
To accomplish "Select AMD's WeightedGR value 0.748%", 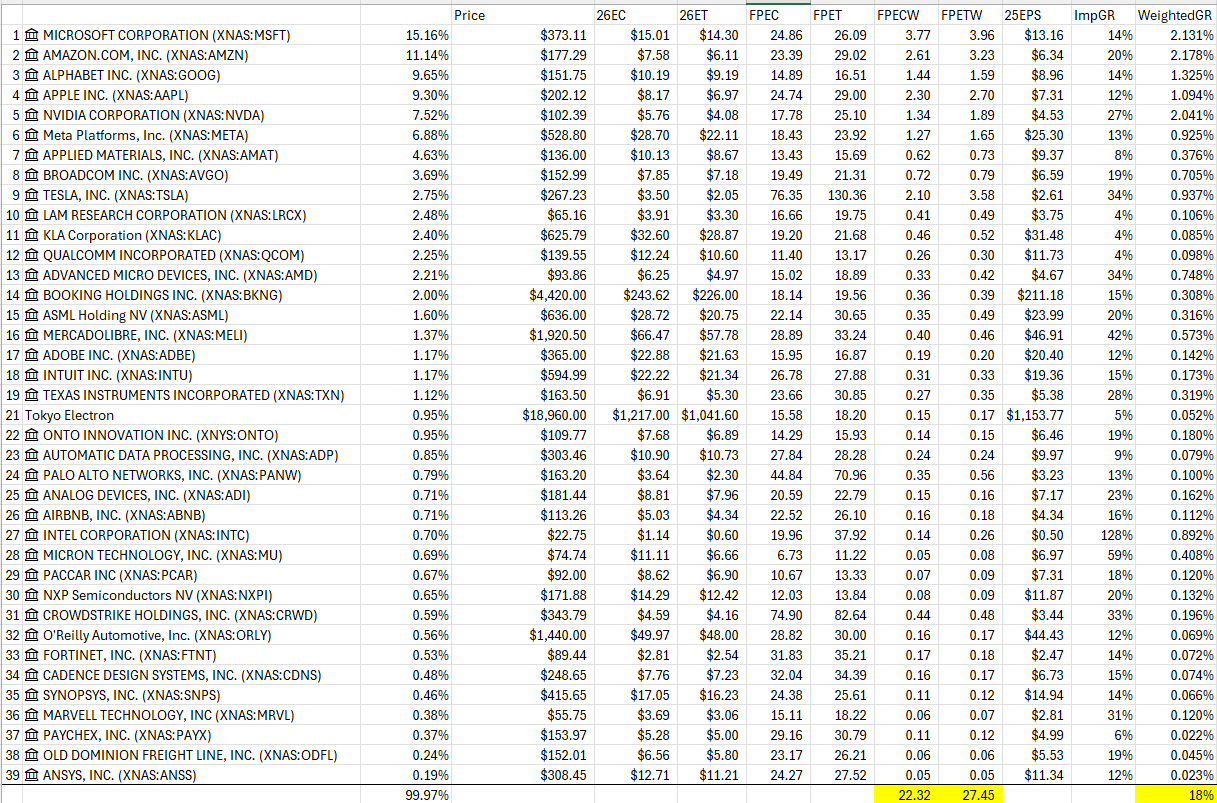I will pos(1176,275).
